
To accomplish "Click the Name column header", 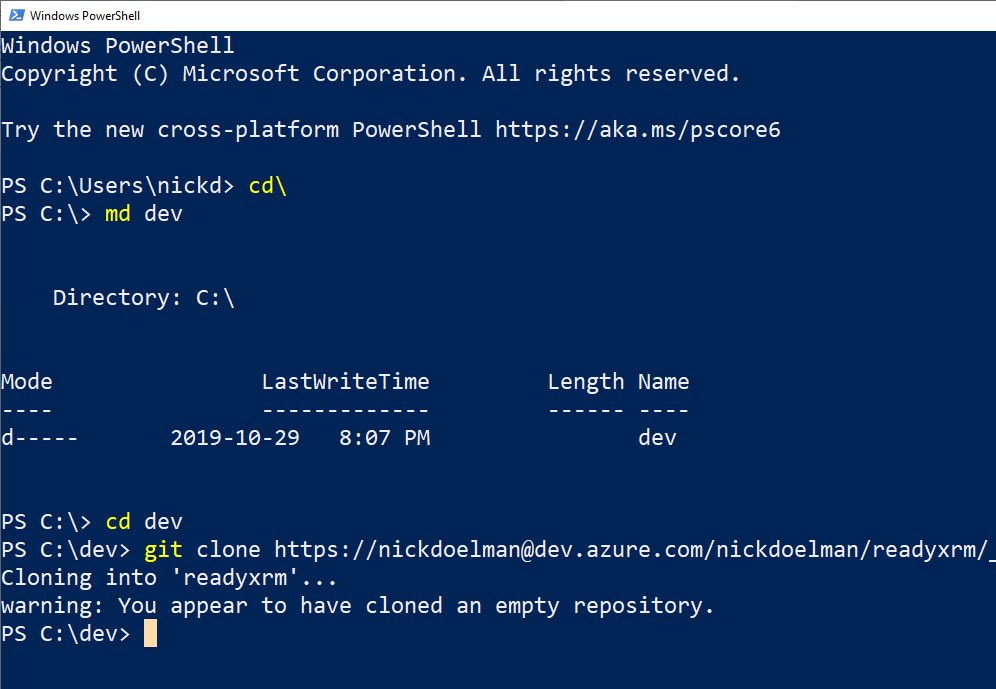I will coord(663,382).
